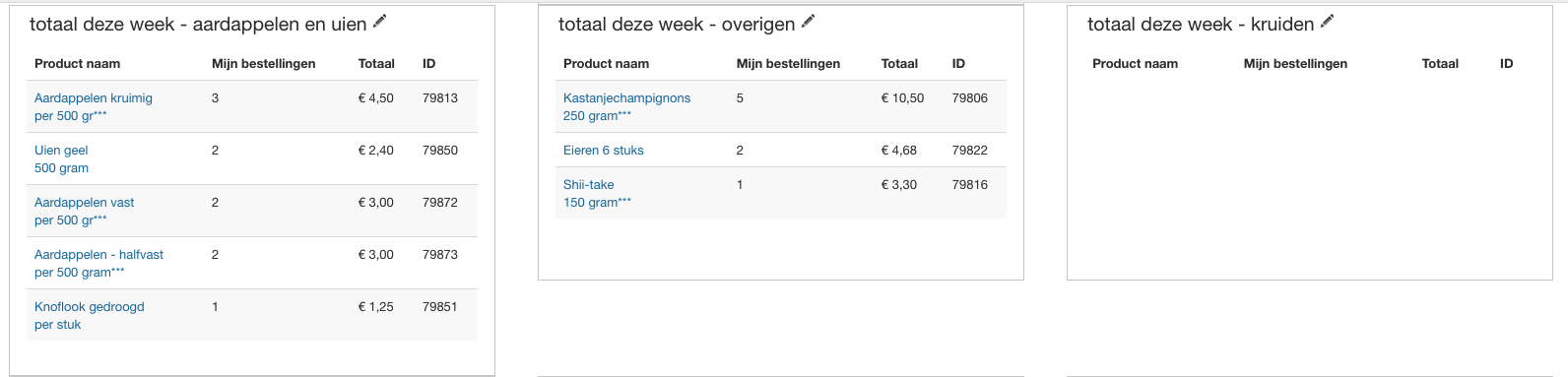Select ID cell 79806

point(969,98)
